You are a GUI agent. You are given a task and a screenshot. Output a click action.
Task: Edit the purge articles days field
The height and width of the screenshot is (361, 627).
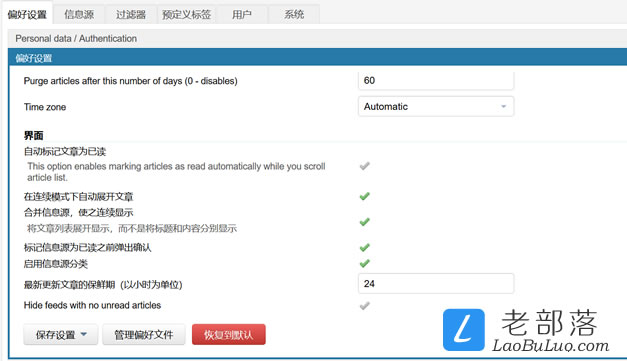pyautogui.click(x=436, y=80)
